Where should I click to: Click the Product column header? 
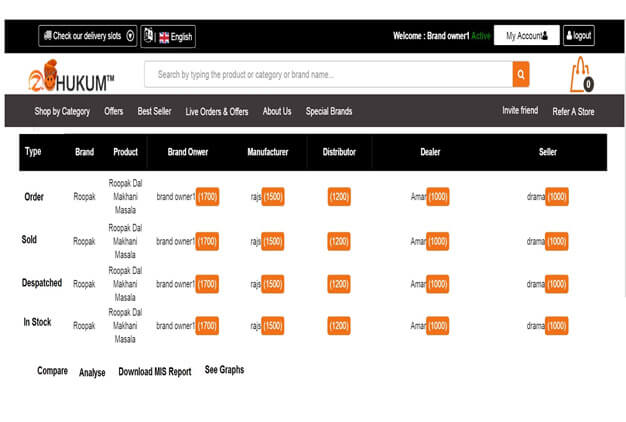click(x=125, y=152)
